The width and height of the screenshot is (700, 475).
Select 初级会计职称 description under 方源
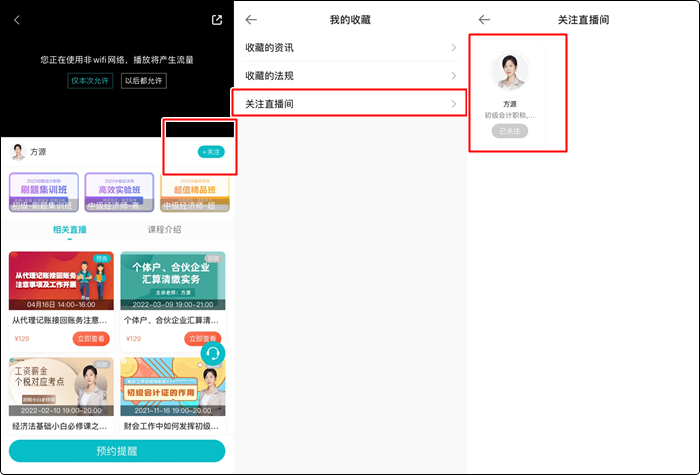pos(510,116)
